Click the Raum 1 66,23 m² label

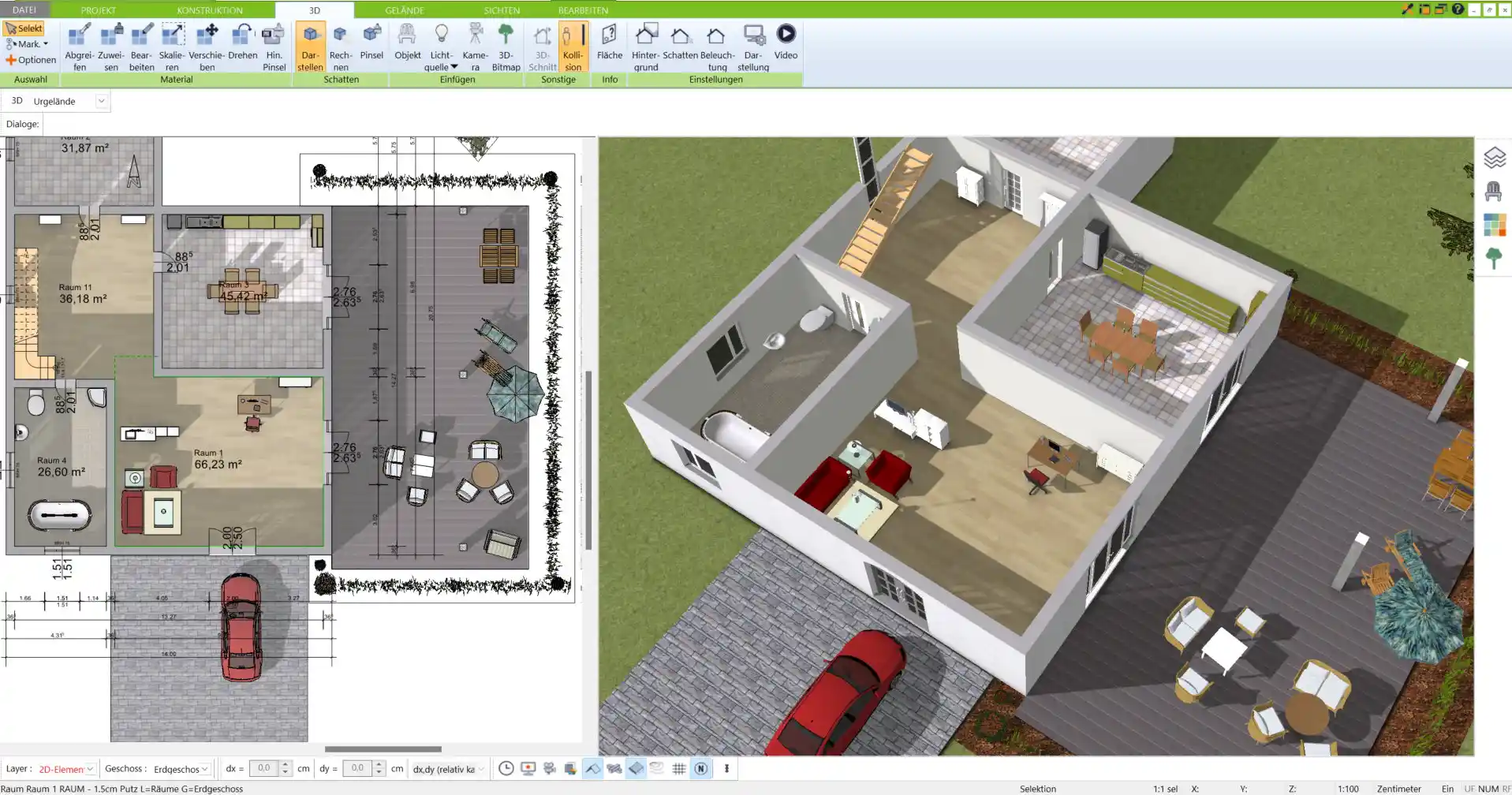point(218,459)
